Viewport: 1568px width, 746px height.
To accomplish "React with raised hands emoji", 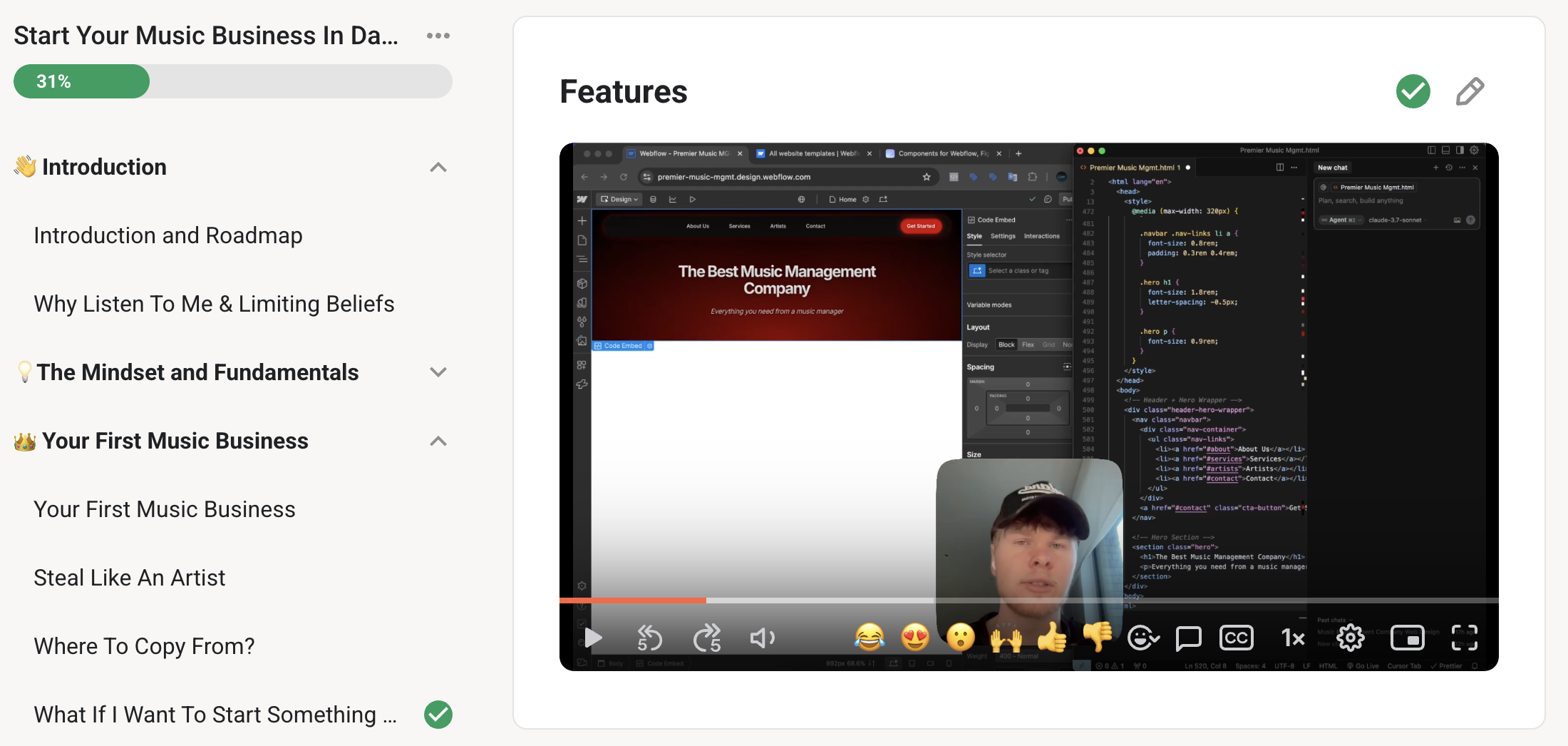I will pyautogui.click(x=1006, y=637).
